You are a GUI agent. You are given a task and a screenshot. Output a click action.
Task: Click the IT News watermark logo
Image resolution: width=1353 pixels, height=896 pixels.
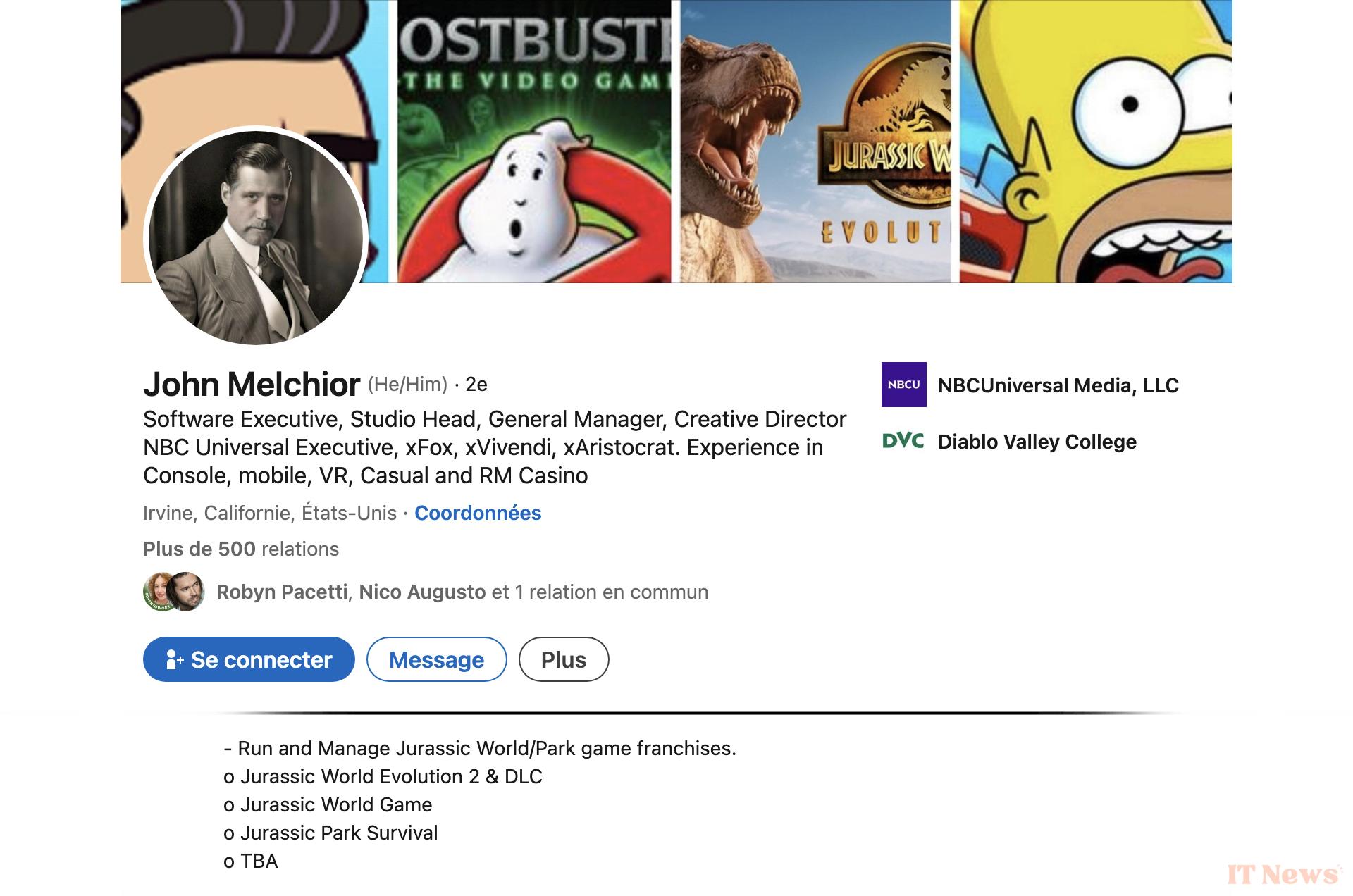click(1284, 874)
